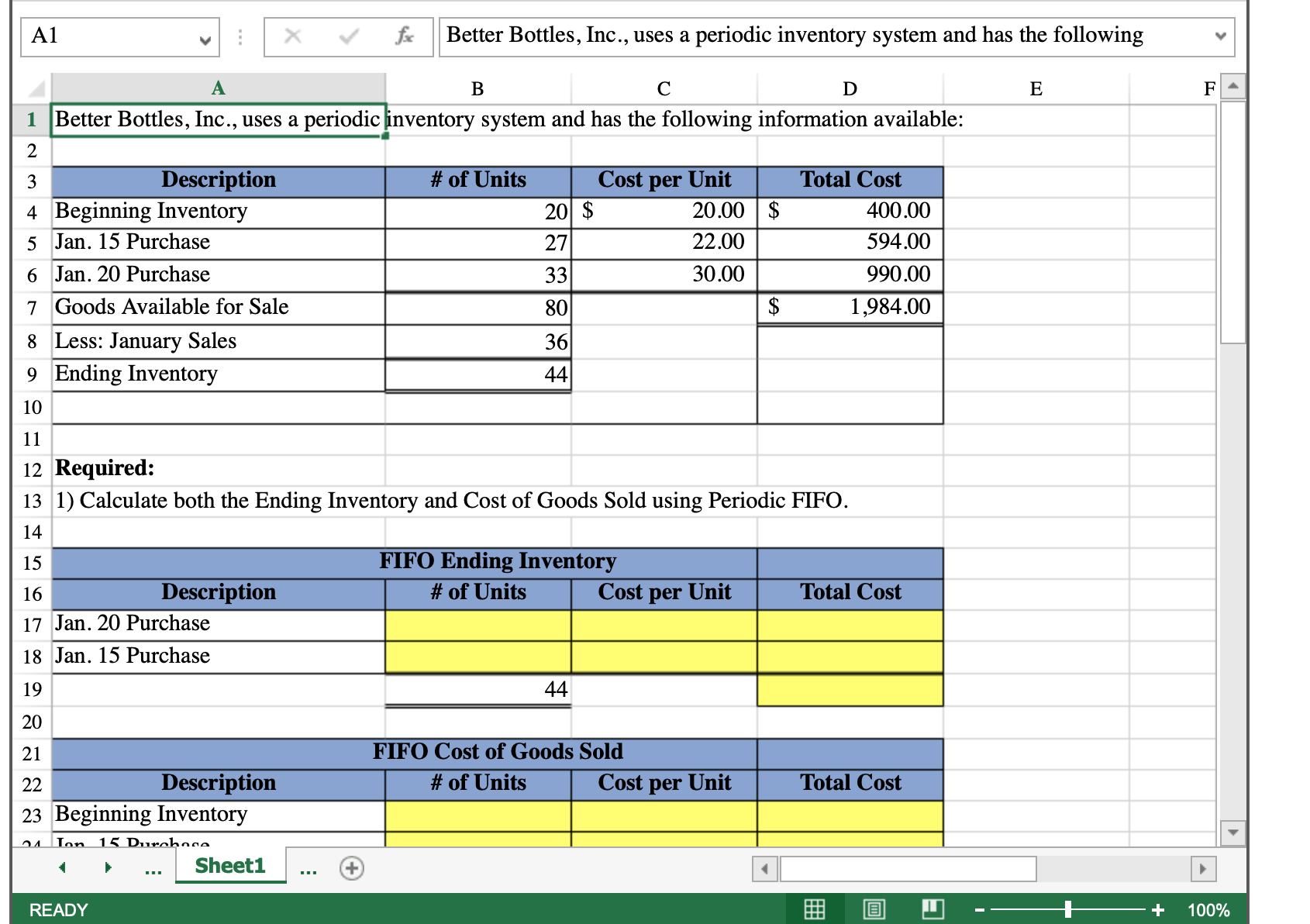Click the zoom out minus button
The image size is (1310, 924).
click(980, 910)
